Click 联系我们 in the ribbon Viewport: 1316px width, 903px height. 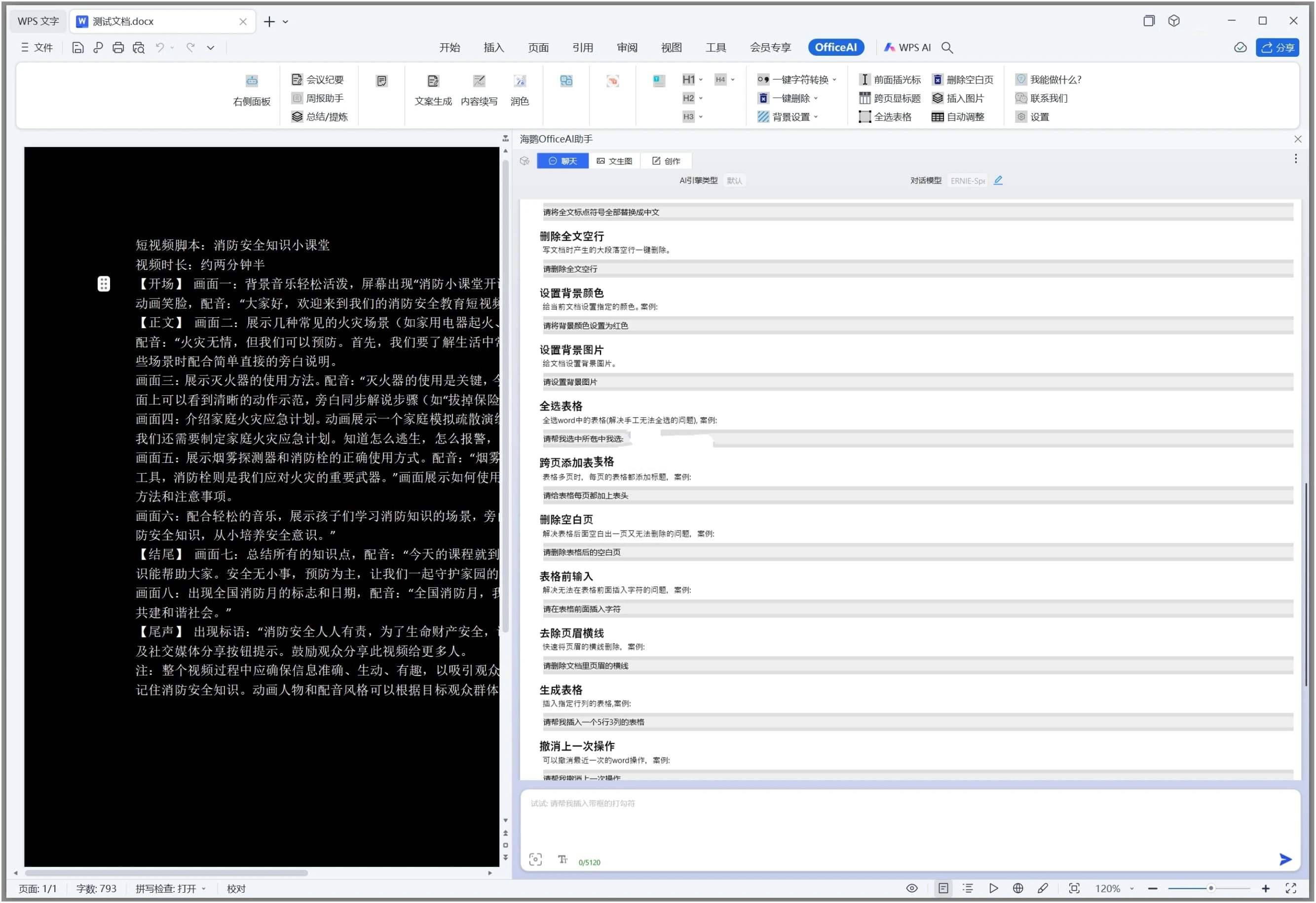1041,98
